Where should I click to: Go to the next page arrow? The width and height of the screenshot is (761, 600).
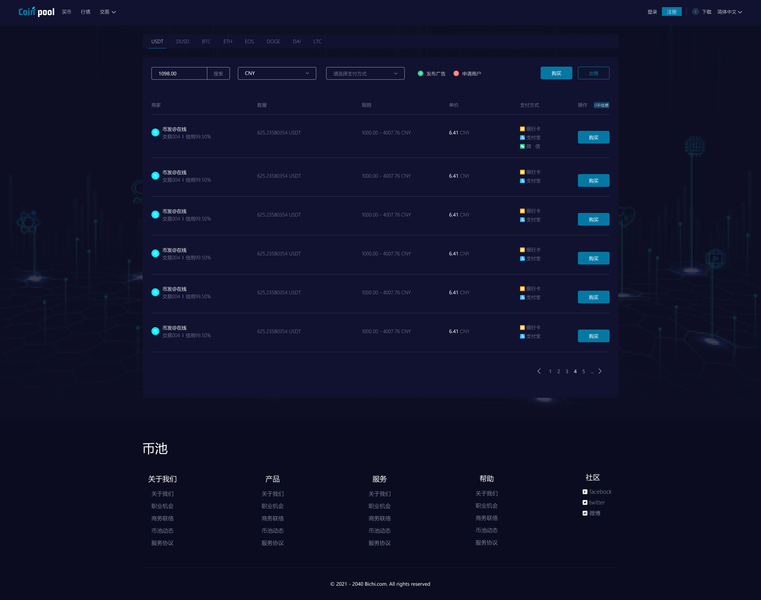click(x=600, y=371)
